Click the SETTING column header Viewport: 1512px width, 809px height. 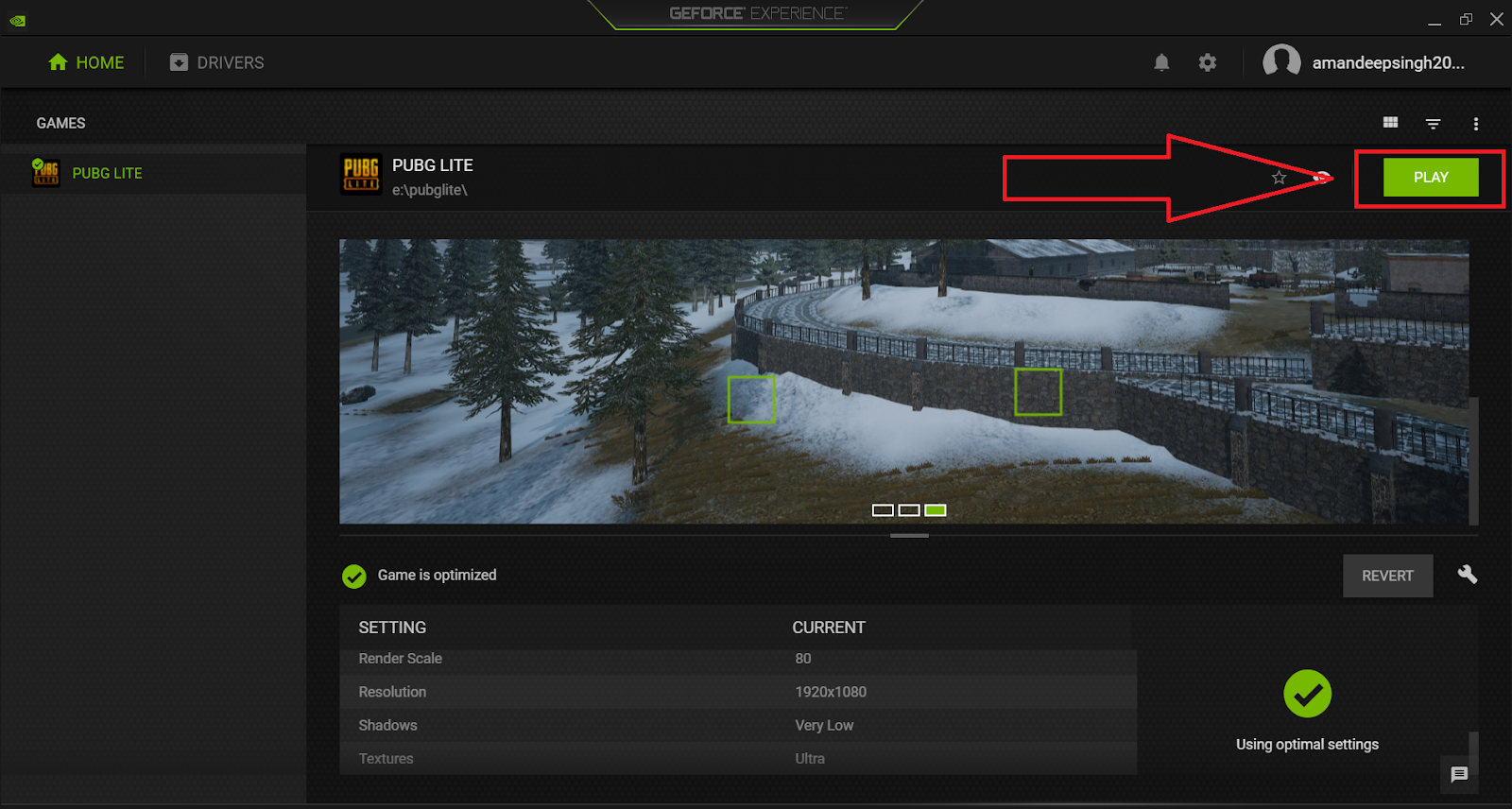(392, 628)
